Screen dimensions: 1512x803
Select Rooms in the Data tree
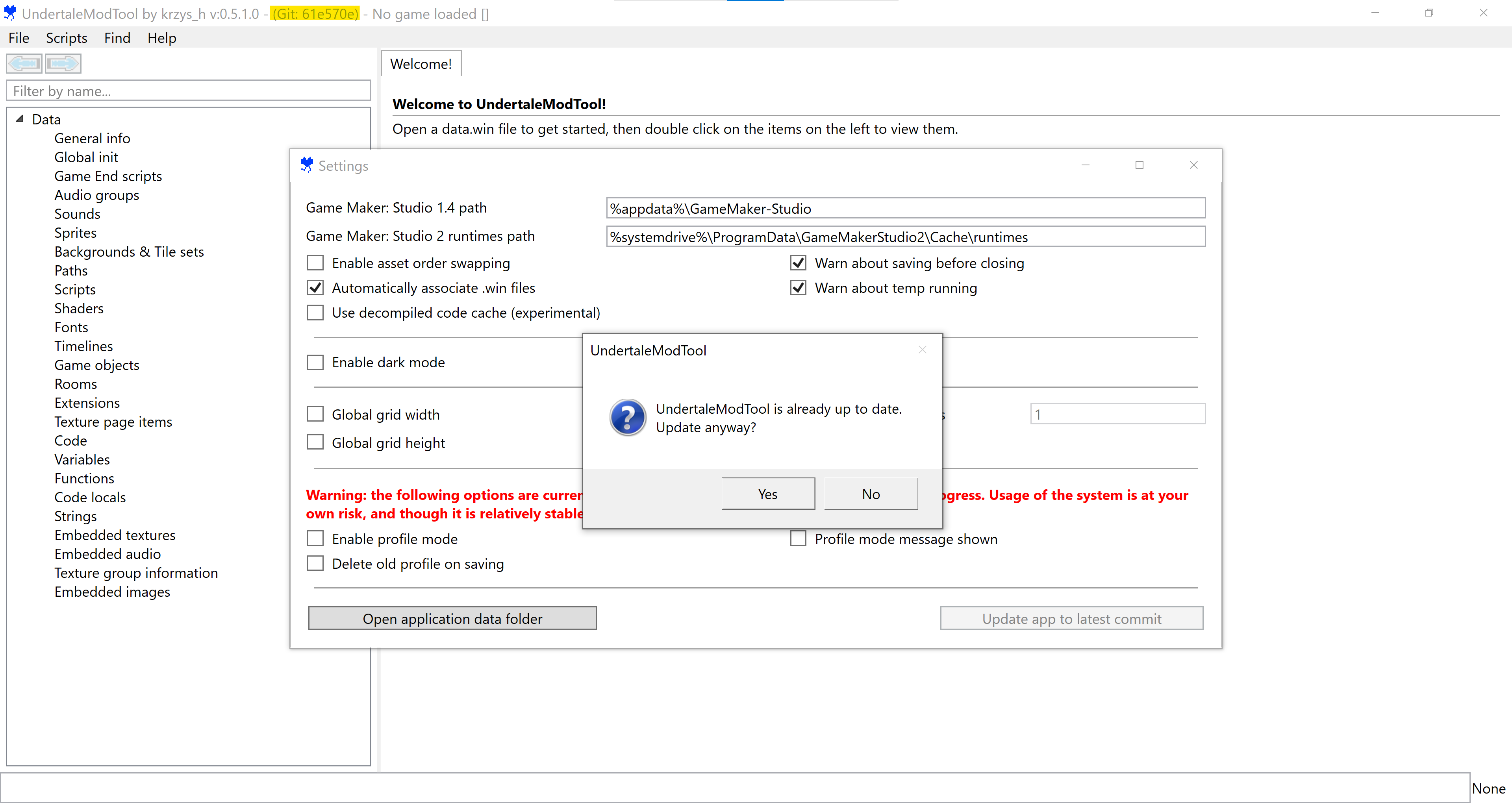76,384
